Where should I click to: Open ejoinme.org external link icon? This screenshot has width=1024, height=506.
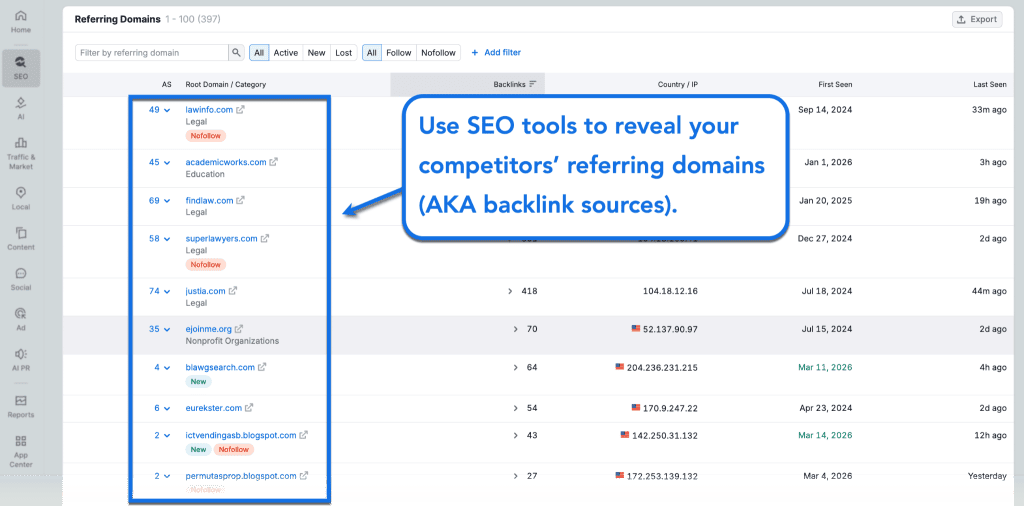239,329
